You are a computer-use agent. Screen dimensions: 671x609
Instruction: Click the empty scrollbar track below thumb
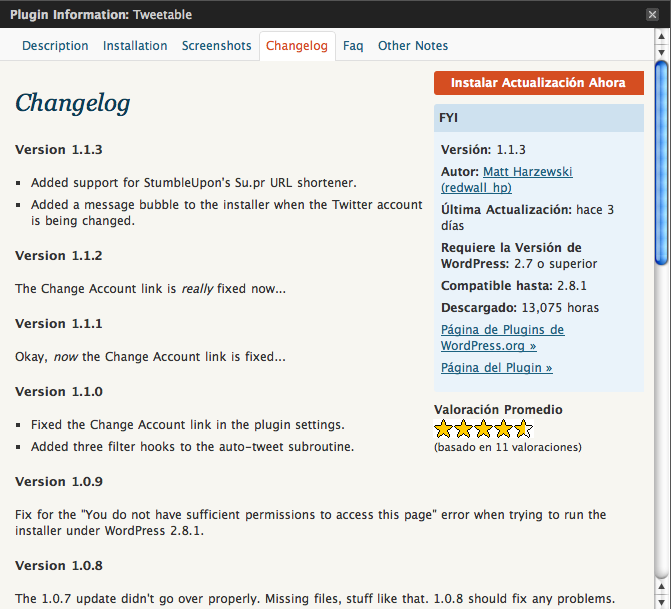click(661, 420)
